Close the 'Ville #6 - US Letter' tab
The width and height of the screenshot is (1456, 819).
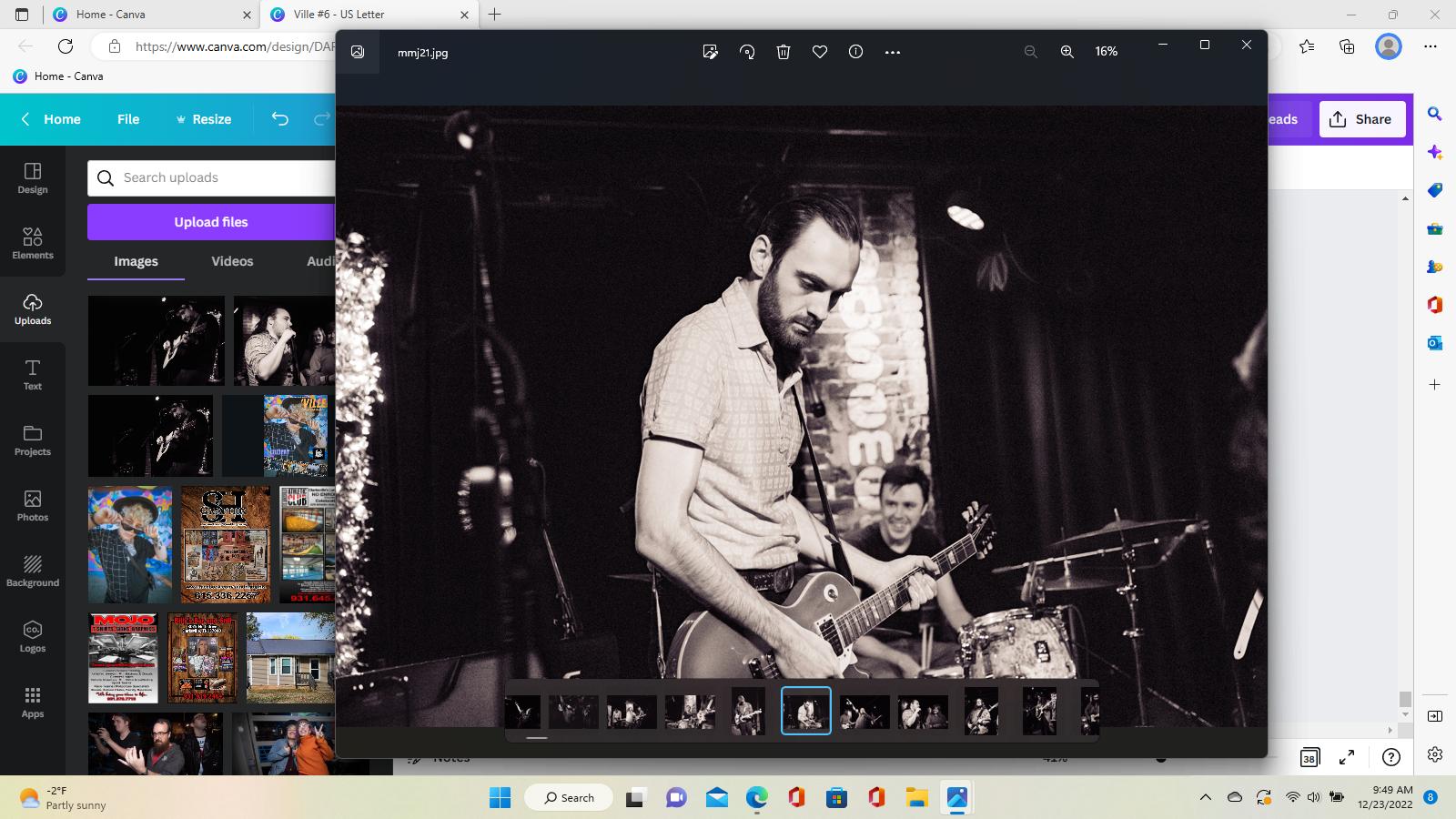464,15
